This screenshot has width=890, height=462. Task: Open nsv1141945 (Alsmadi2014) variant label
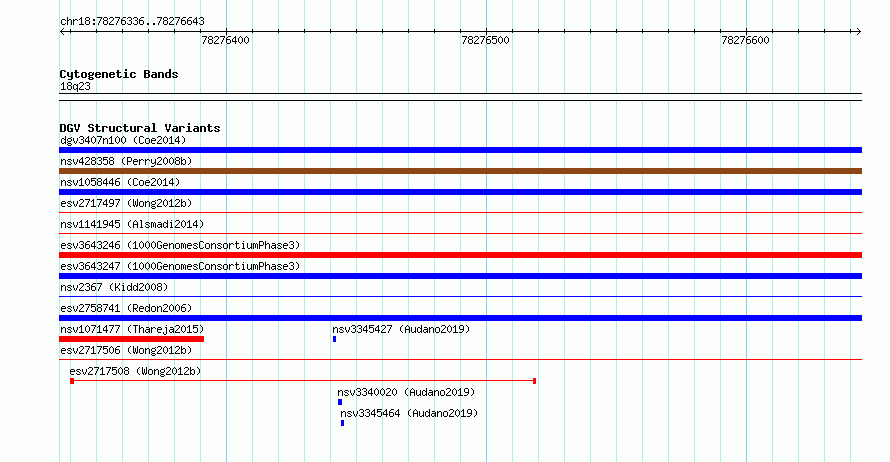click(x=132, y=224)
